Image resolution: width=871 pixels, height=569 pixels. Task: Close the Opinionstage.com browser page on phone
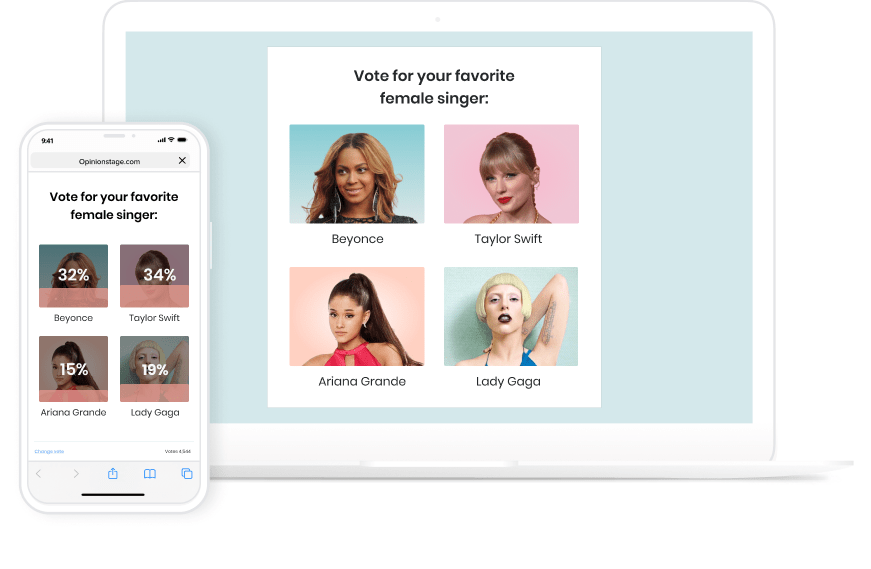[182, 160]
